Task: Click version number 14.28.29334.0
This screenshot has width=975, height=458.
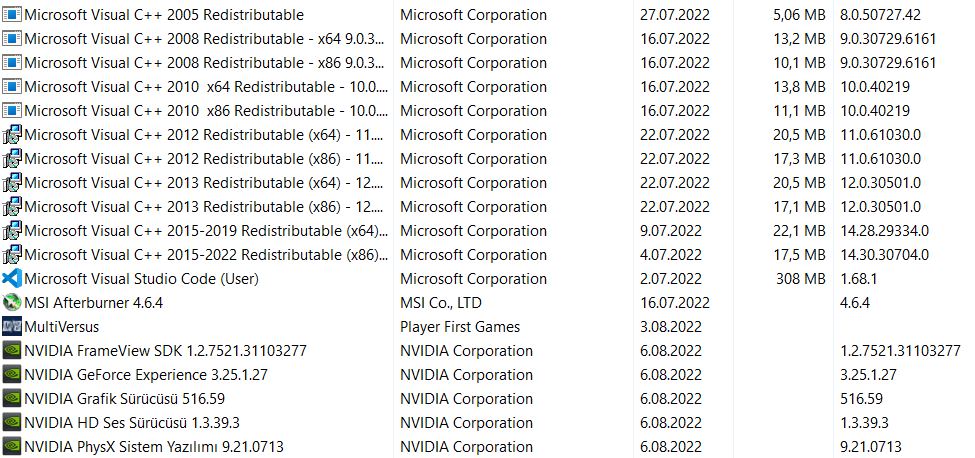Action: (884, 231)
